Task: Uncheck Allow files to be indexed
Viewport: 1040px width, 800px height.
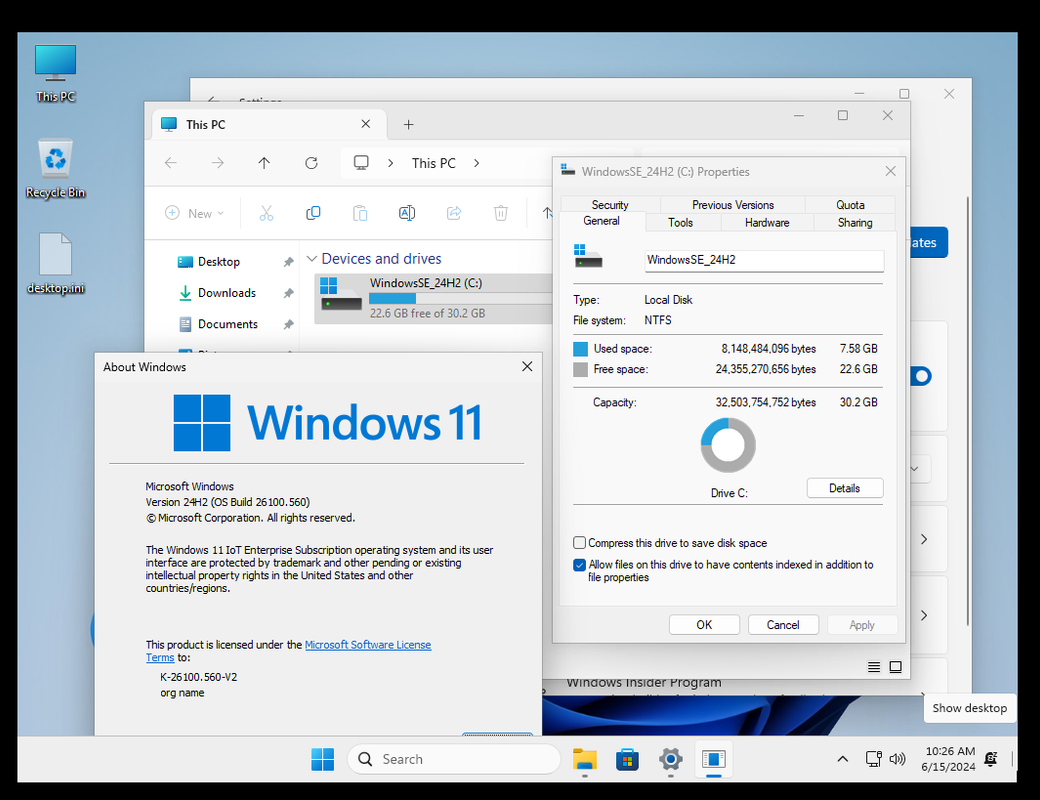Action: tap(580, 565)
